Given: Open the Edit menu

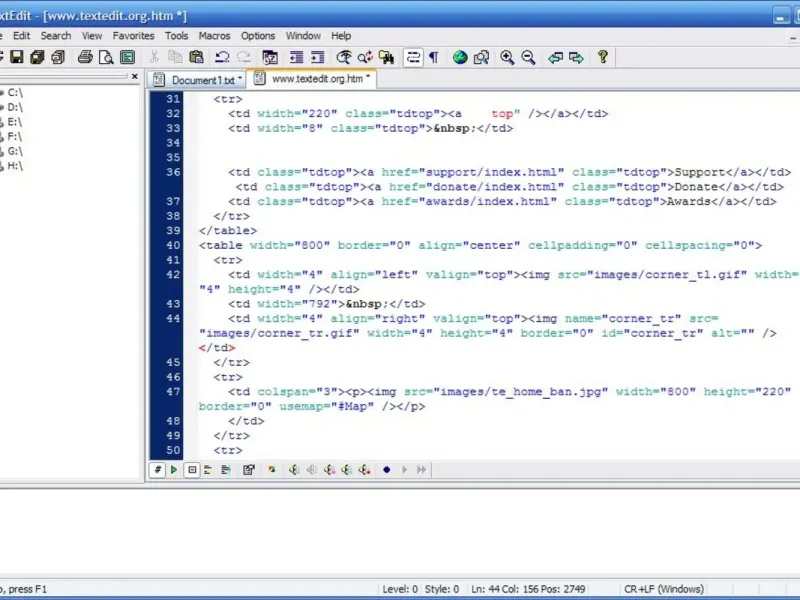Looking at the screenshot, I should pos(21,36).
